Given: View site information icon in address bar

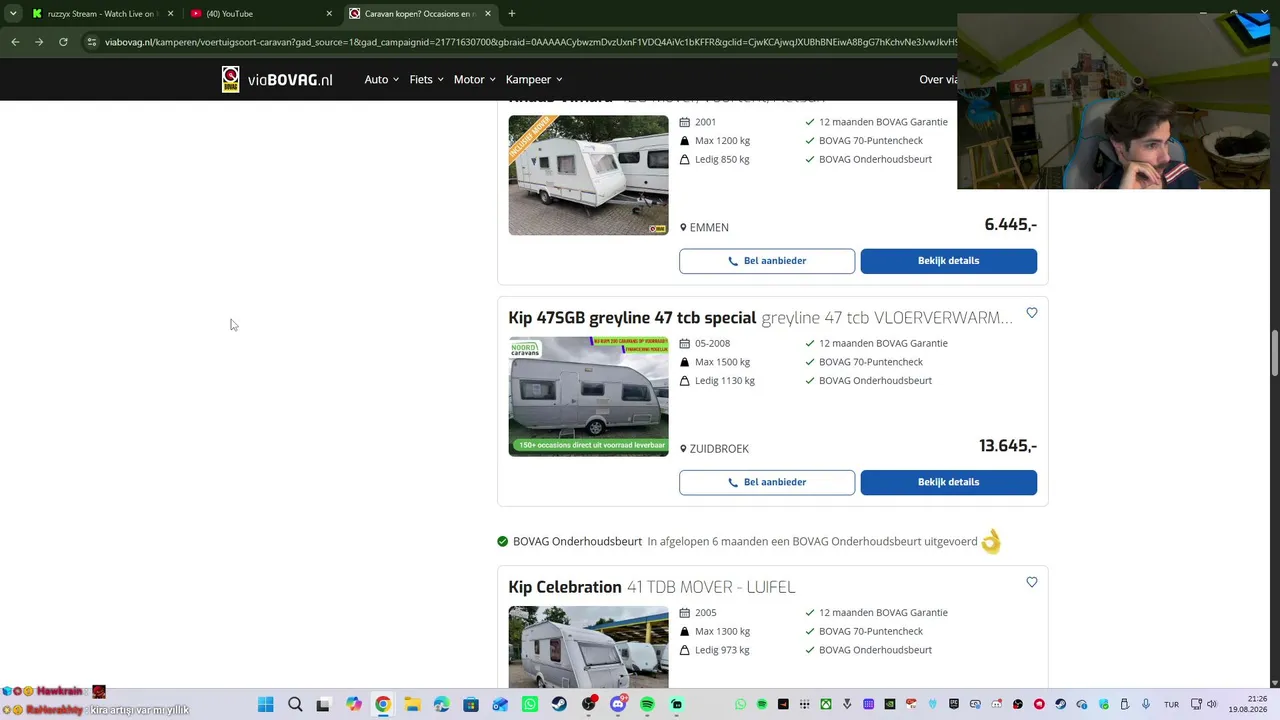Looking at the screenshot, I should (92, 42).
